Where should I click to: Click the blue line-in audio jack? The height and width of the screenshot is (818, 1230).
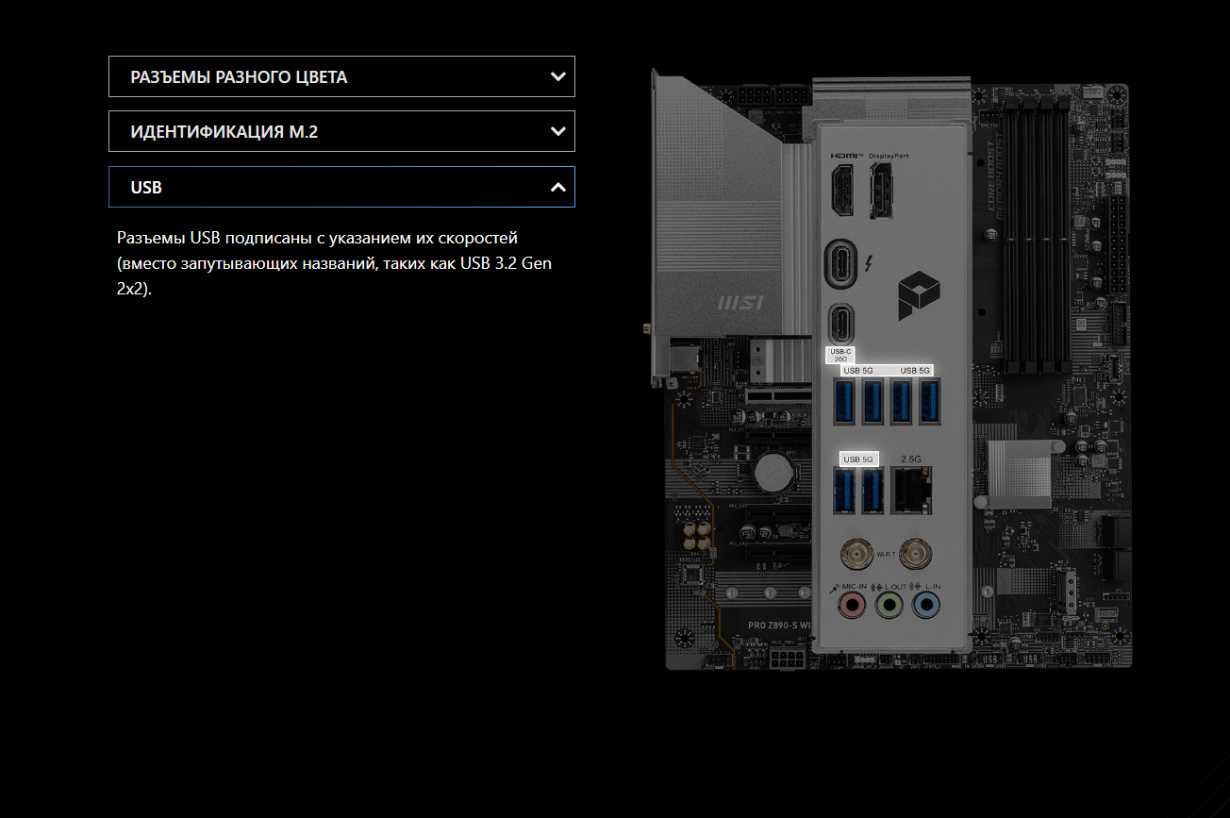click(927, 605)
